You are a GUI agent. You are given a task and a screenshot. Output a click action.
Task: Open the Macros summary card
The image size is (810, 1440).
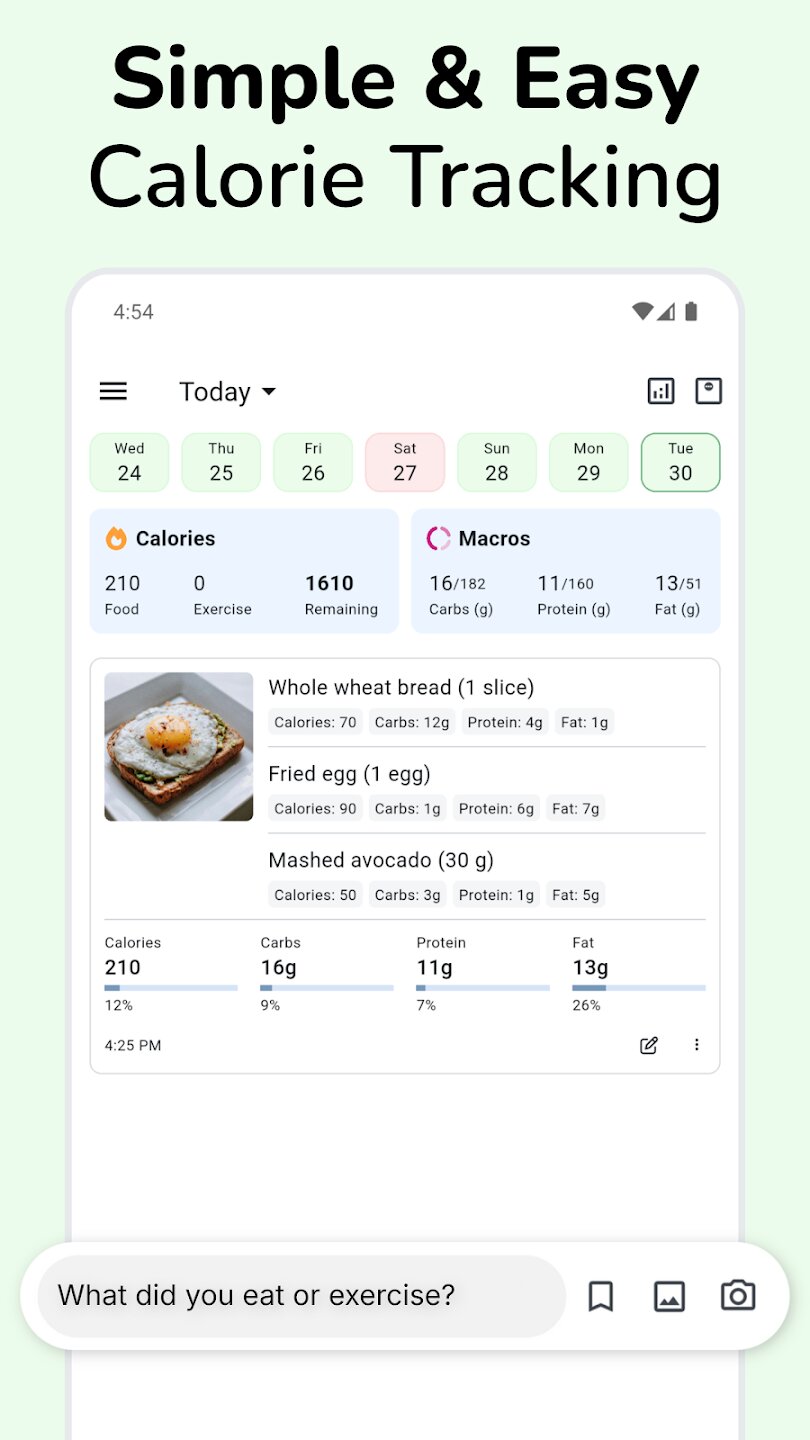click(x=565, y=571)
